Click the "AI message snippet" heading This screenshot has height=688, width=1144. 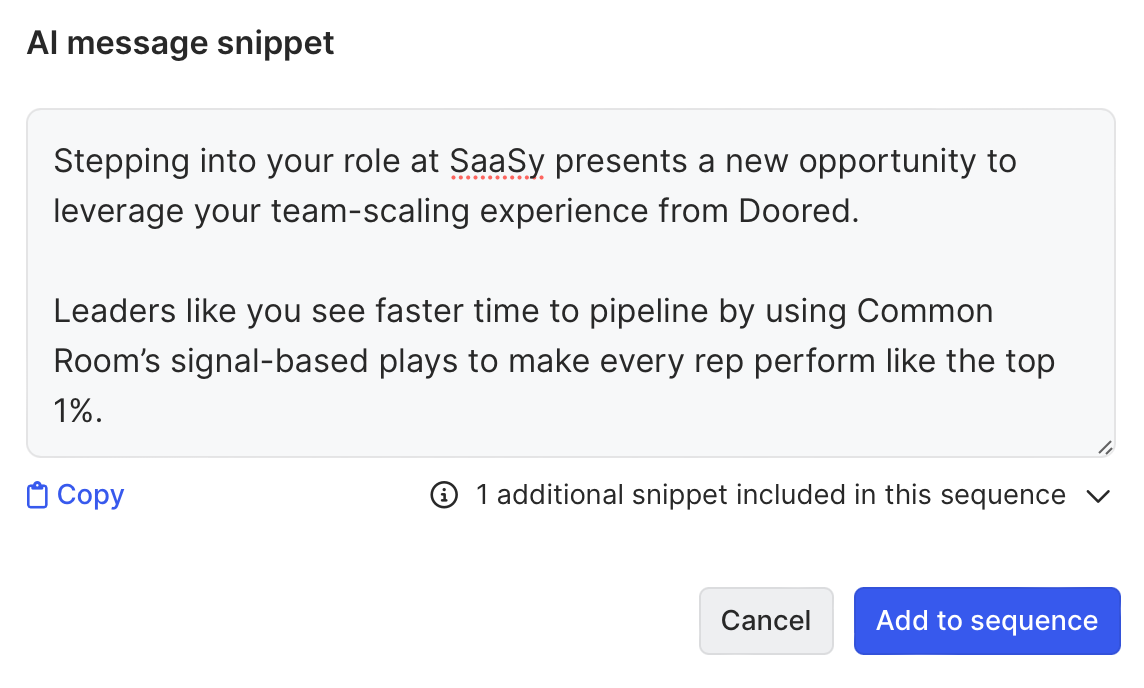pyautogui.click(x=181, y=43)
